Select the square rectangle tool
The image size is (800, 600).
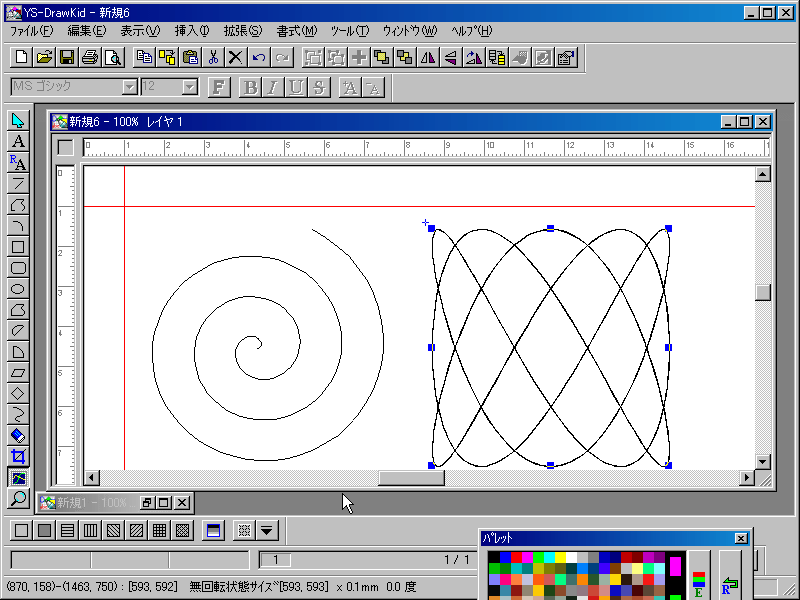[18, 247]
